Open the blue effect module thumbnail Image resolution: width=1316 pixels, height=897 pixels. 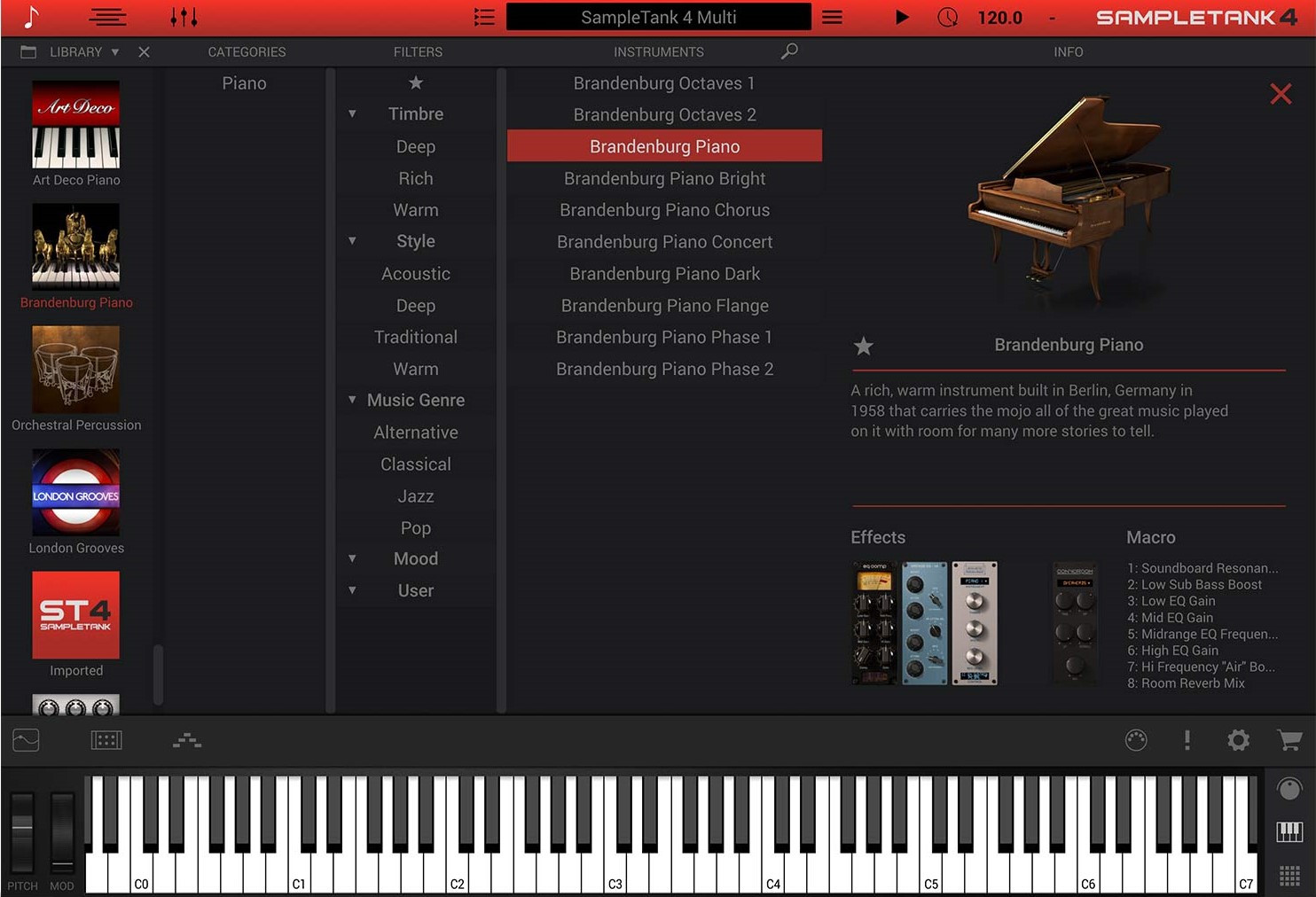[924, 623]
